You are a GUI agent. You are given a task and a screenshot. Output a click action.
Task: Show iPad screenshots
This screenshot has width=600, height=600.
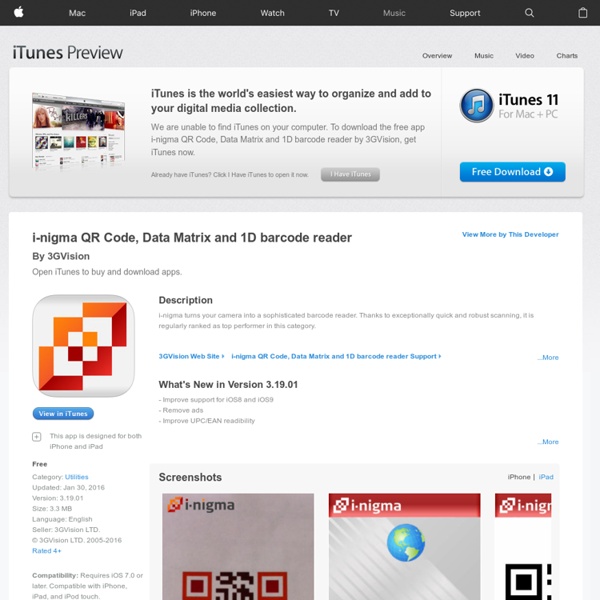(546, 477)
